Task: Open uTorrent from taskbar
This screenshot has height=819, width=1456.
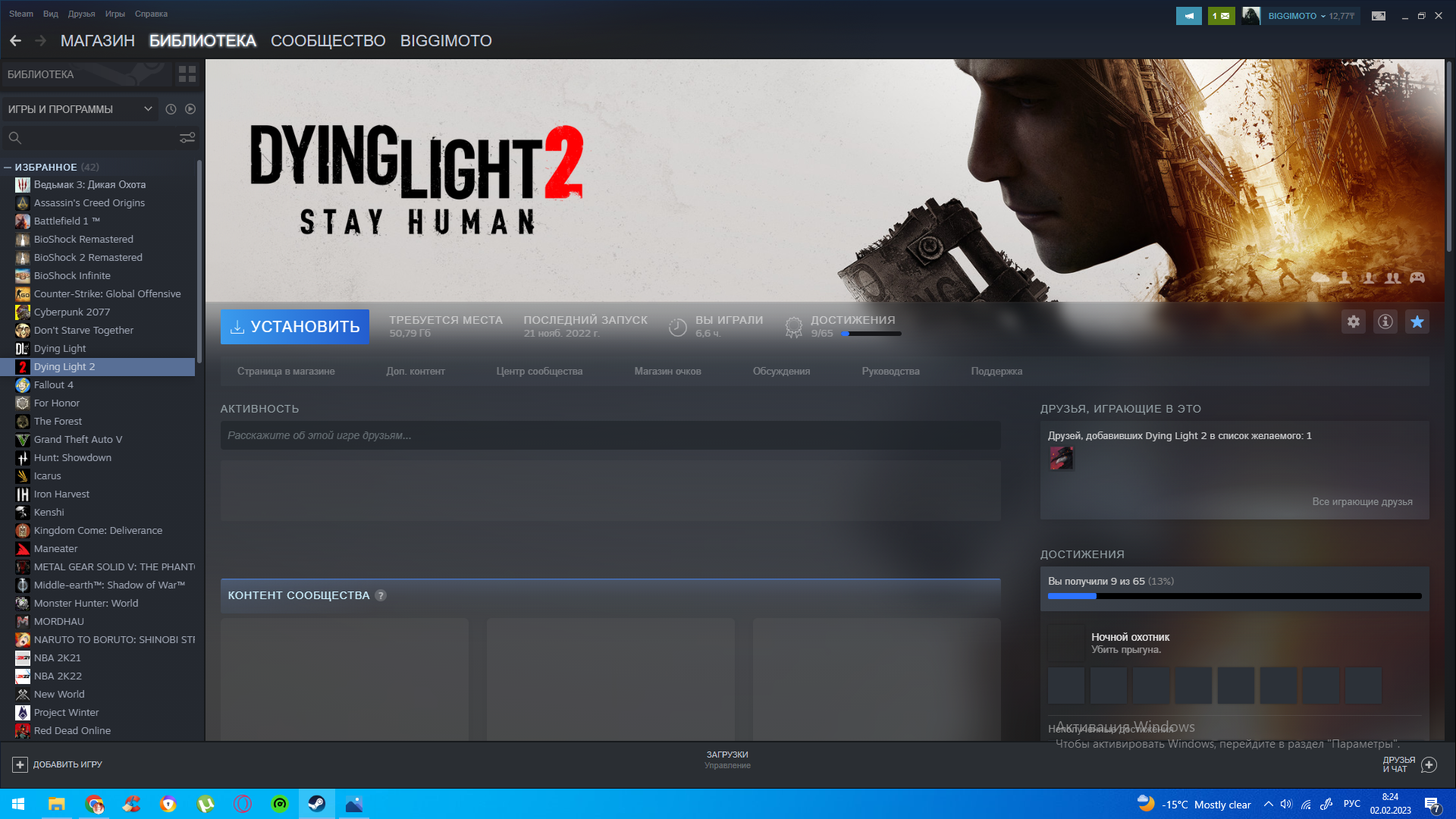Action: click(206, 804)
